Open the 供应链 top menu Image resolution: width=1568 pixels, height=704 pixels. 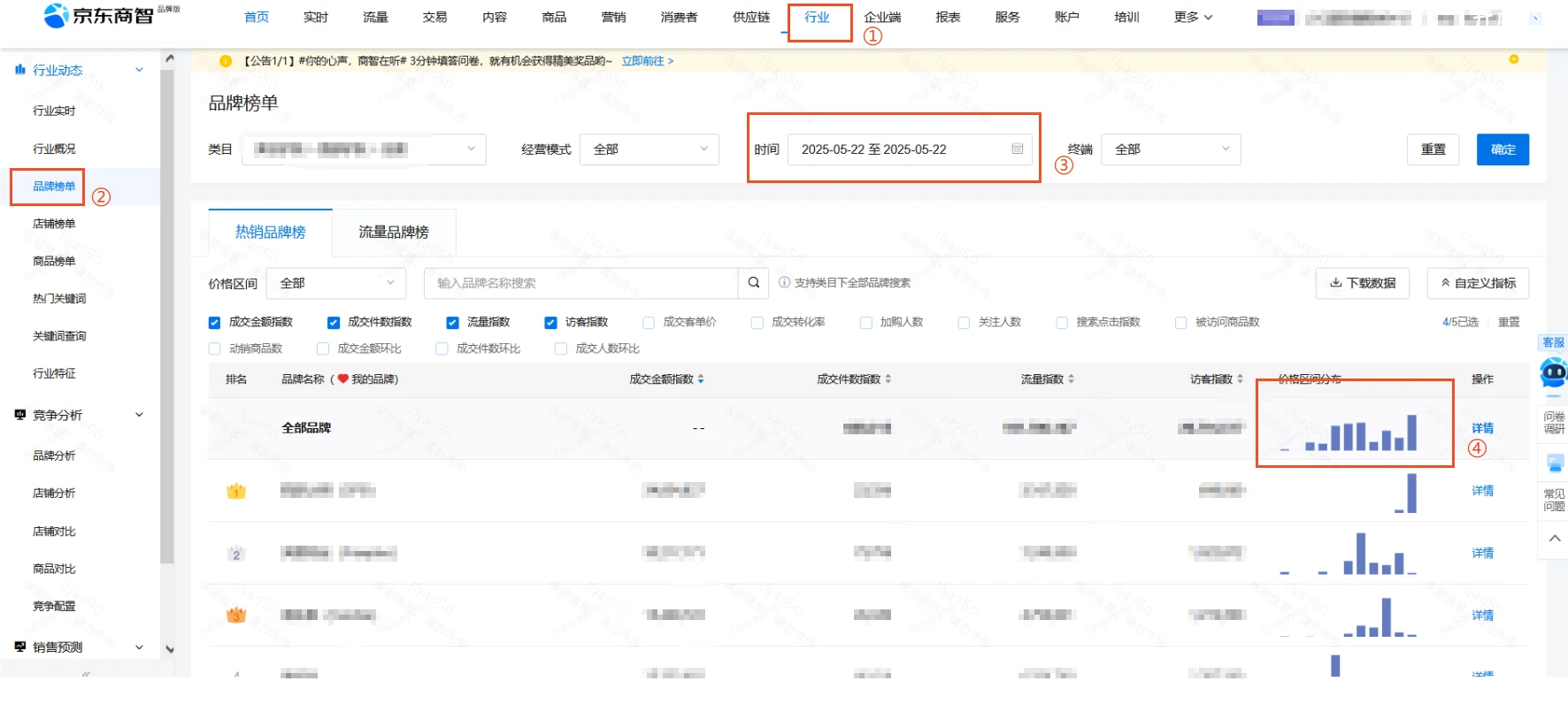point(751,17)
